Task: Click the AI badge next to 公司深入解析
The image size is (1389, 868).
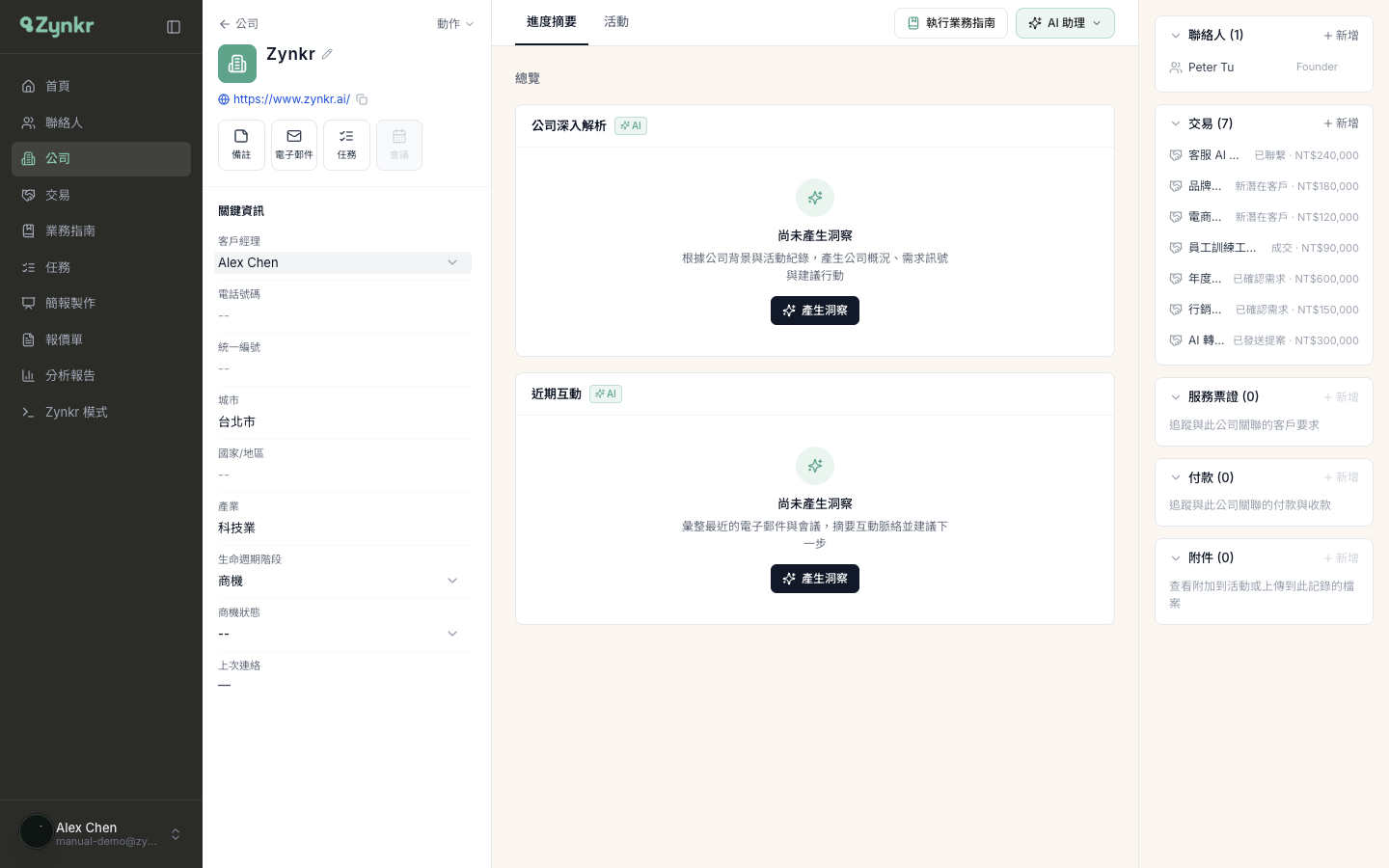Action: (631, 125)
